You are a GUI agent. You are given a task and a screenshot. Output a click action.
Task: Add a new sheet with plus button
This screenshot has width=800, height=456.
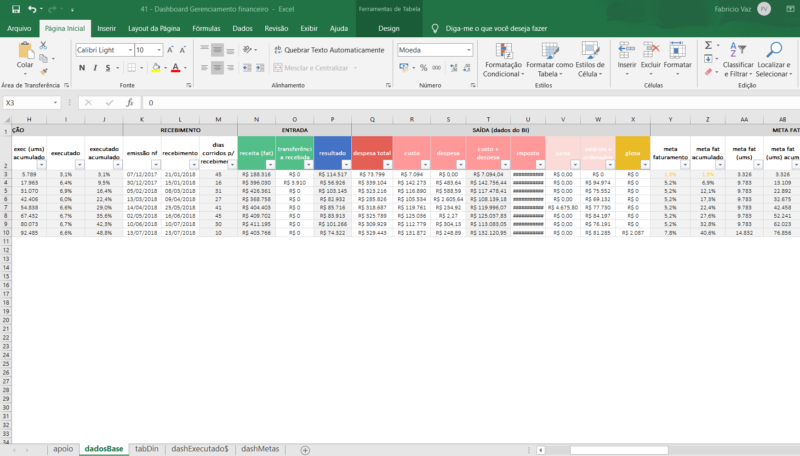tap(305, 450)
